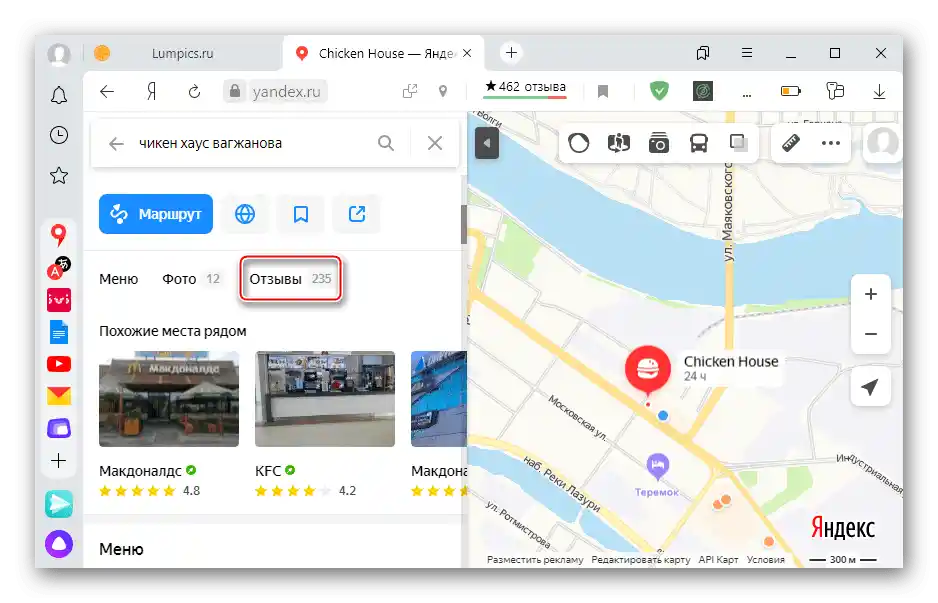Open a new tab with plus
This screenshot has height=603, width=938.
coord(511,53)
